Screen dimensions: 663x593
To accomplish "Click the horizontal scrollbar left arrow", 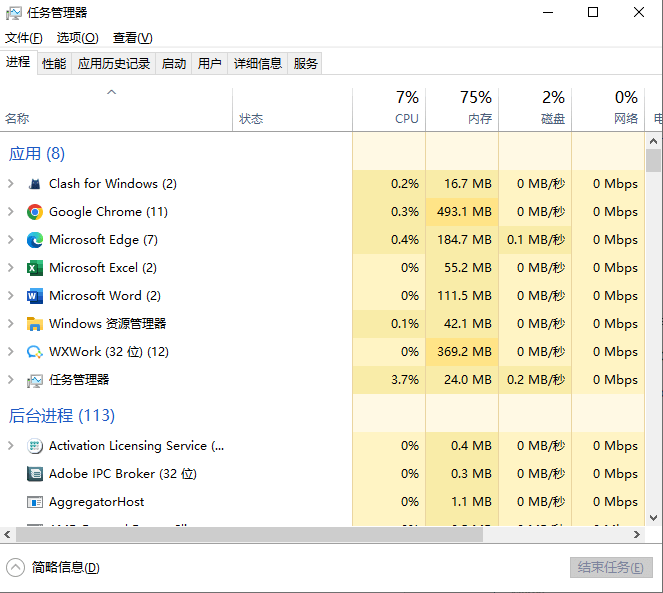I will (8, 535).
